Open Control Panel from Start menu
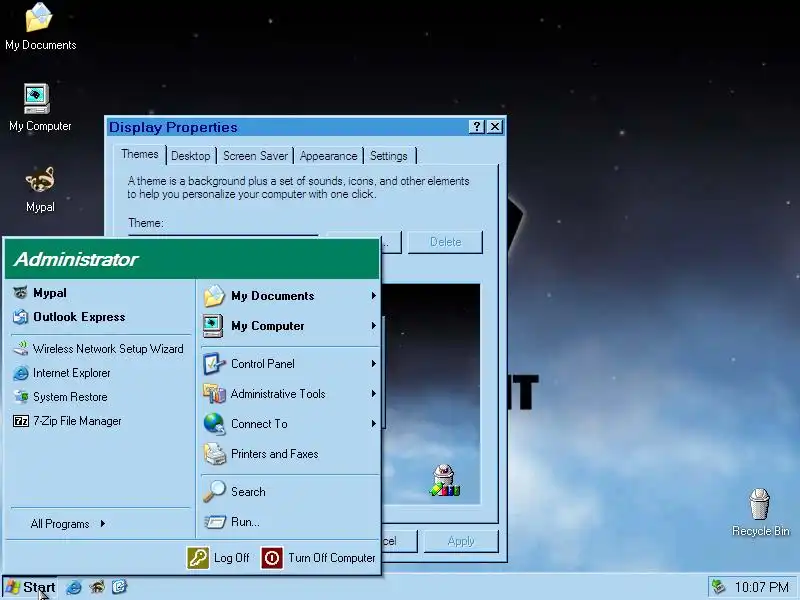The image size is (800, 600). (289, 364)
